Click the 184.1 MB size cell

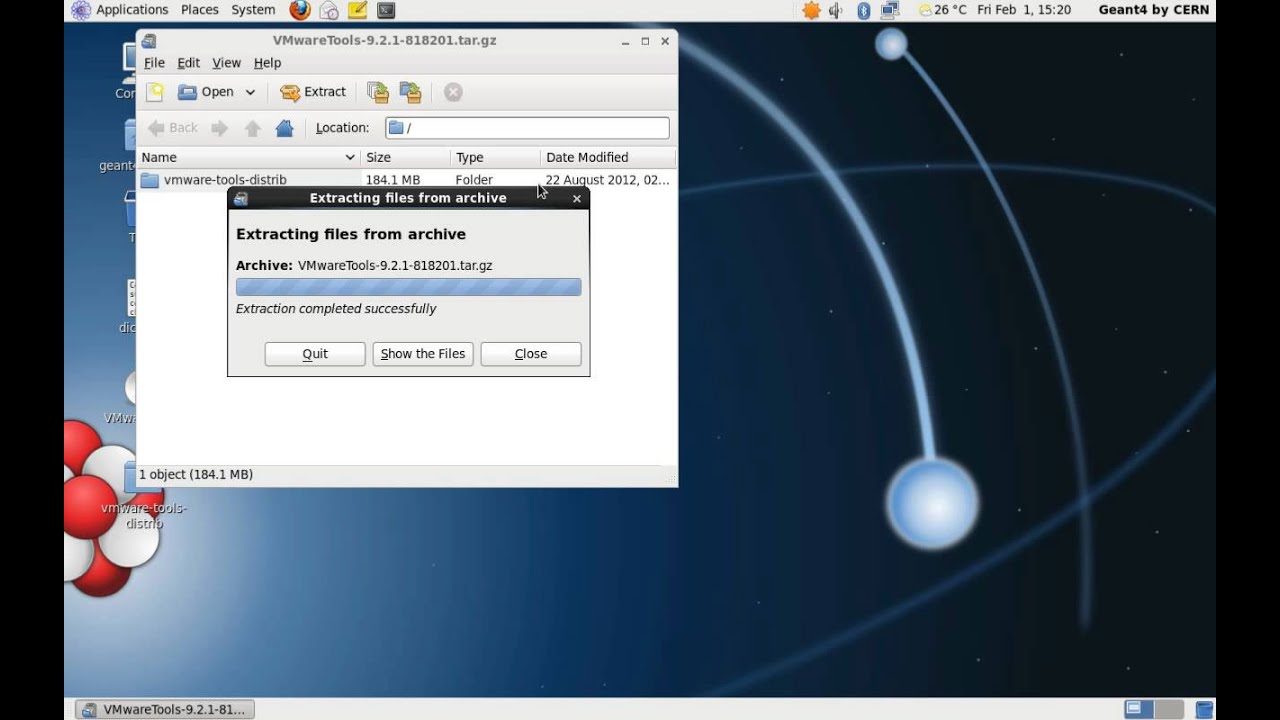click(x=392, y=180)
